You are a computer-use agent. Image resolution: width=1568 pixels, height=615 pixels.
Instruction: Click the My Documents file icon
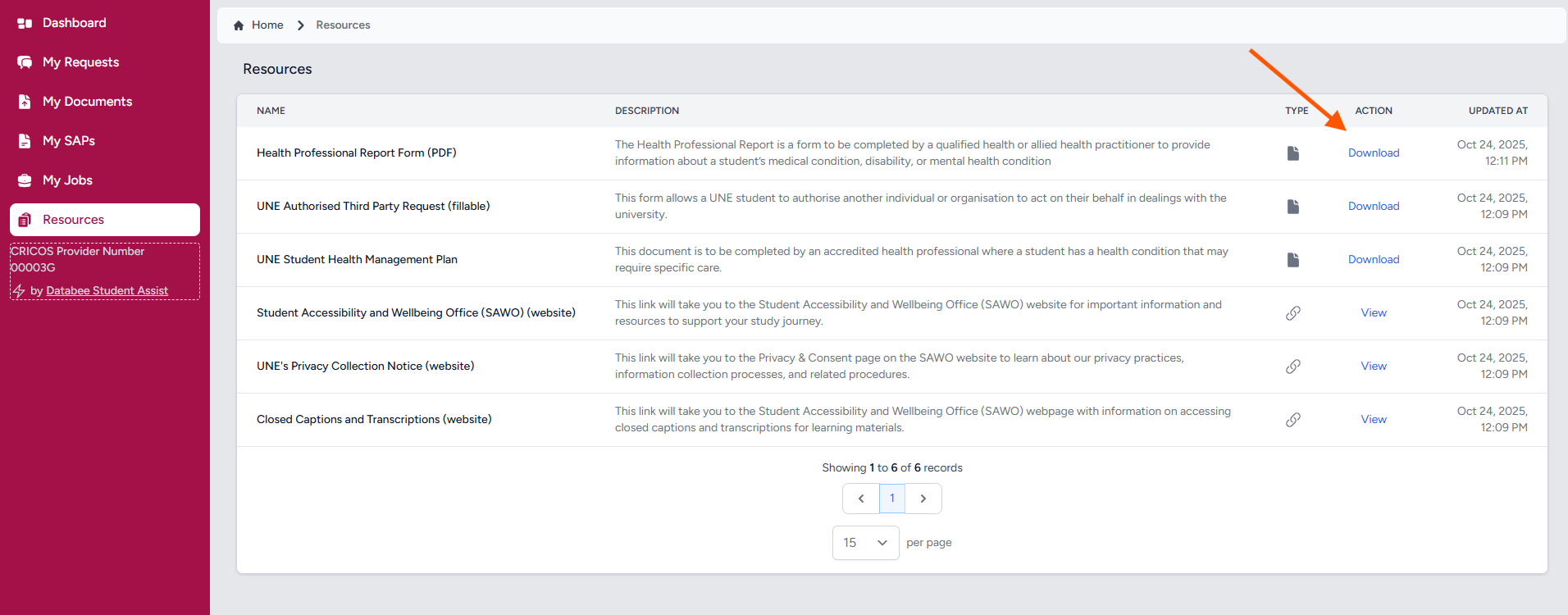pos(25,102)
